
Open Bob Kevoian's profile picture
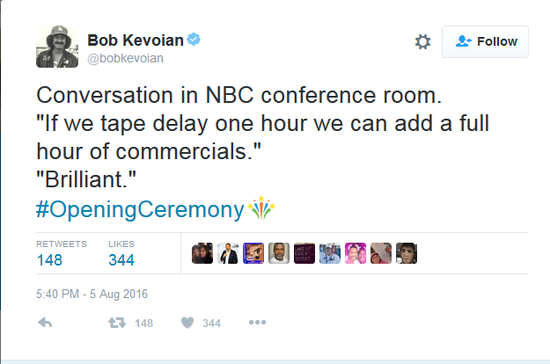57,46
